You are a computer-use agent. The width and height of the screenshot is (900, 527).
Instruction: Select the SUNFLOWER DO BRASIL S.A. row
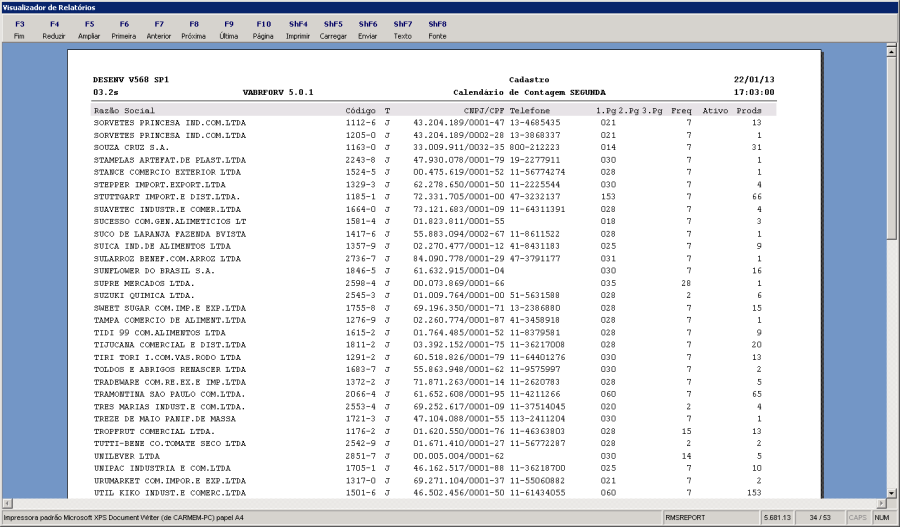[428, 271]
